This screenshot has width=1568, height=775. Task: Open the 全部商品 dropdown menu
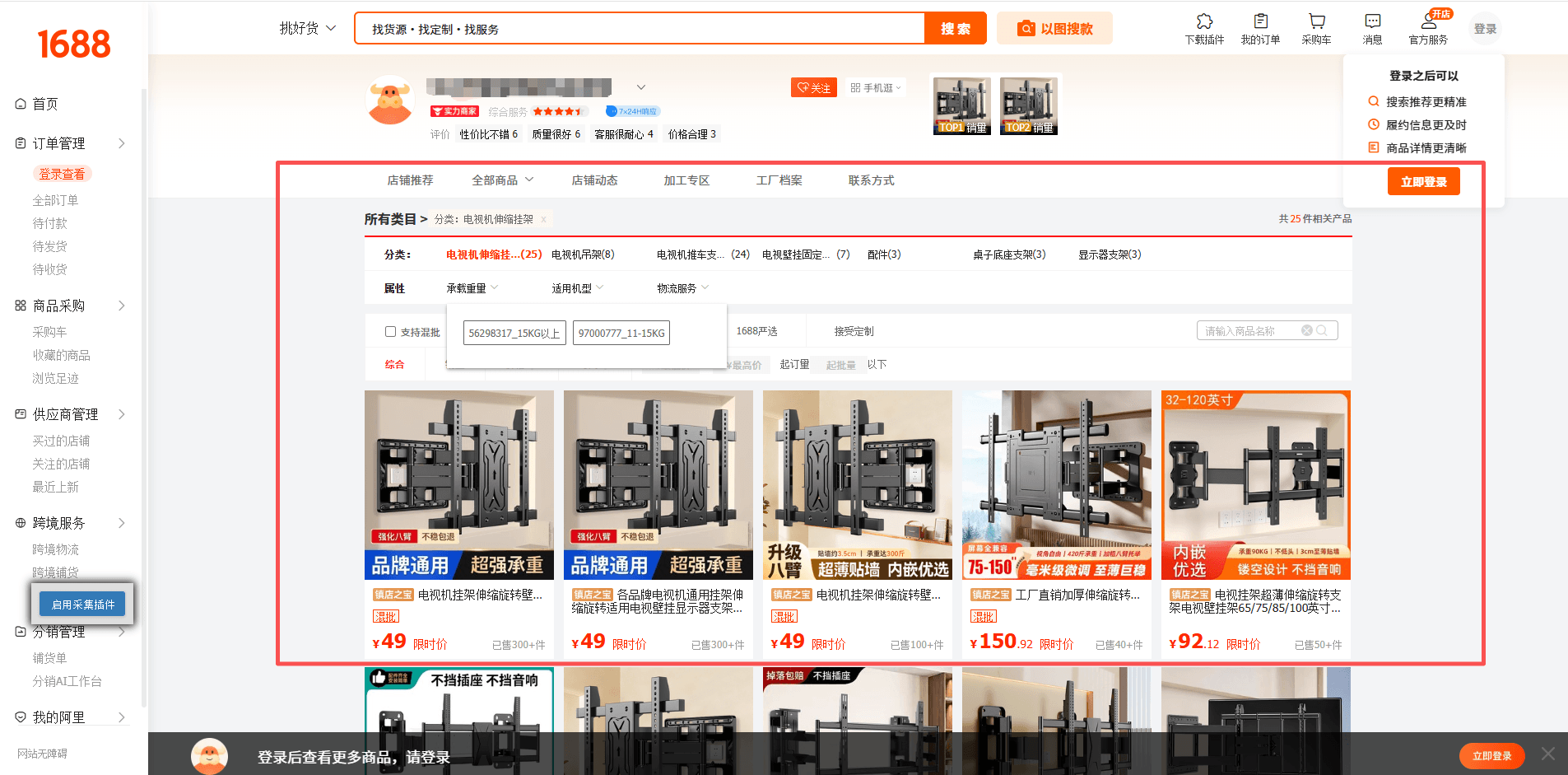coord(502,180)
